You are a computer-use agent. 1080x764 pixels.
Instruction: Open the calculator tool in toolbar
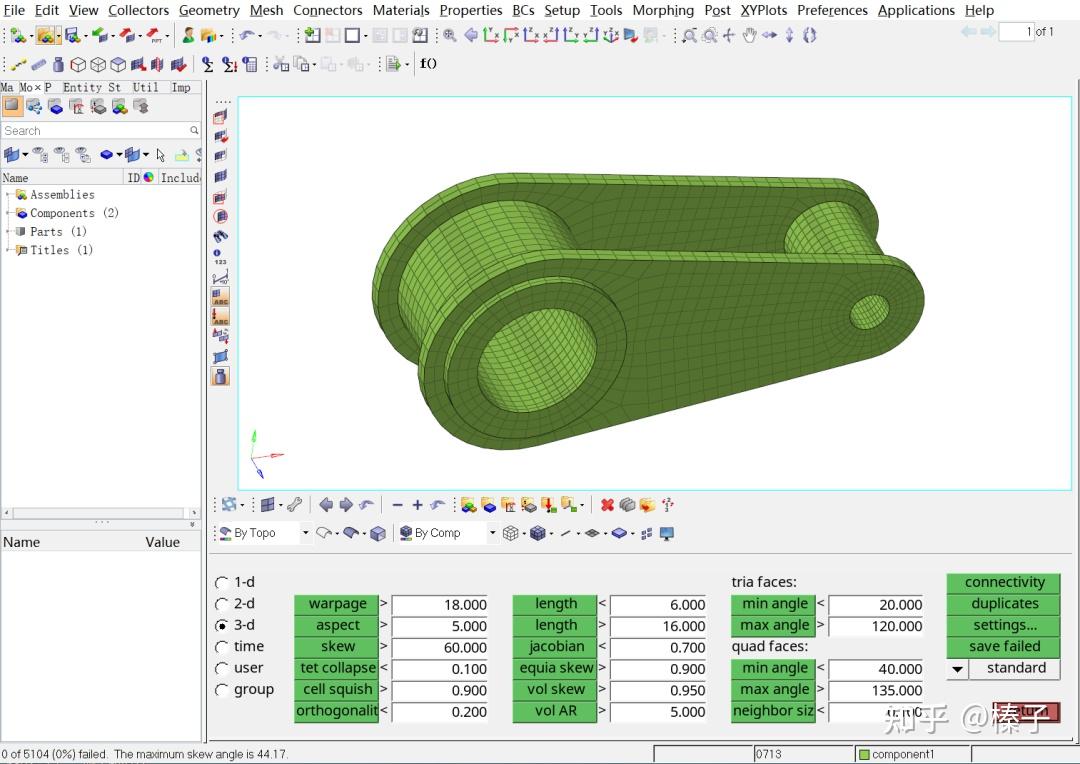click(x=250, y=64)
